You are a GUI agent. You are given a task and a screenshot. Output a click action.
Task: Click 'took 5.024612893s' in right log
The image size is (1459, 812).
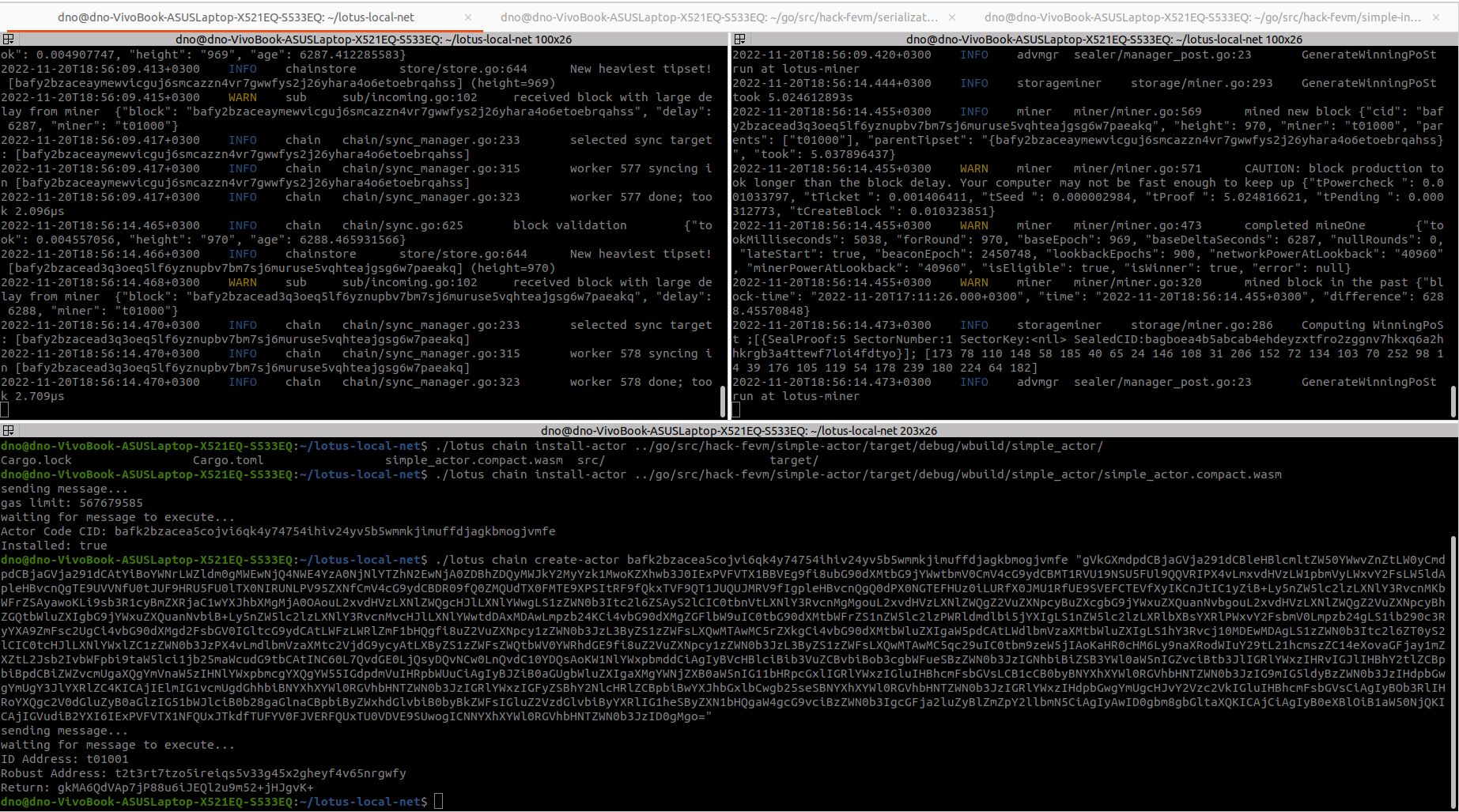[x=792, y=97]
